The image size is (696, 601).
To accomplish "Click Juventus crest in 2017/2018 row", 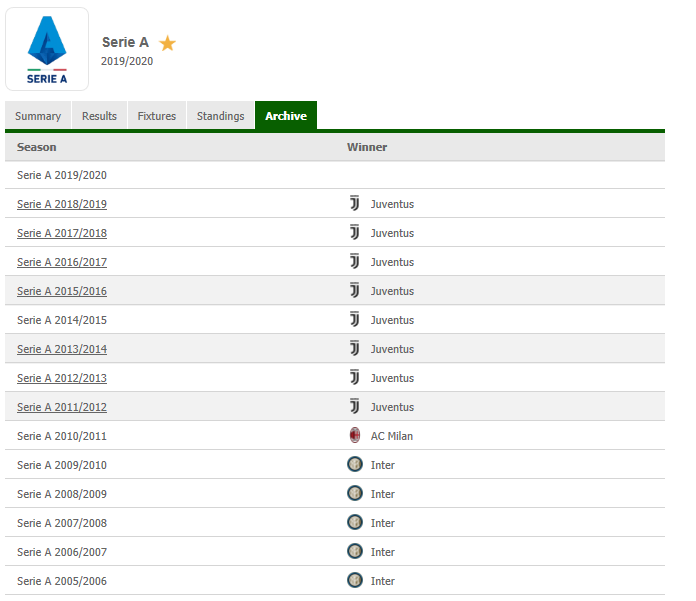I will point(354,232).
